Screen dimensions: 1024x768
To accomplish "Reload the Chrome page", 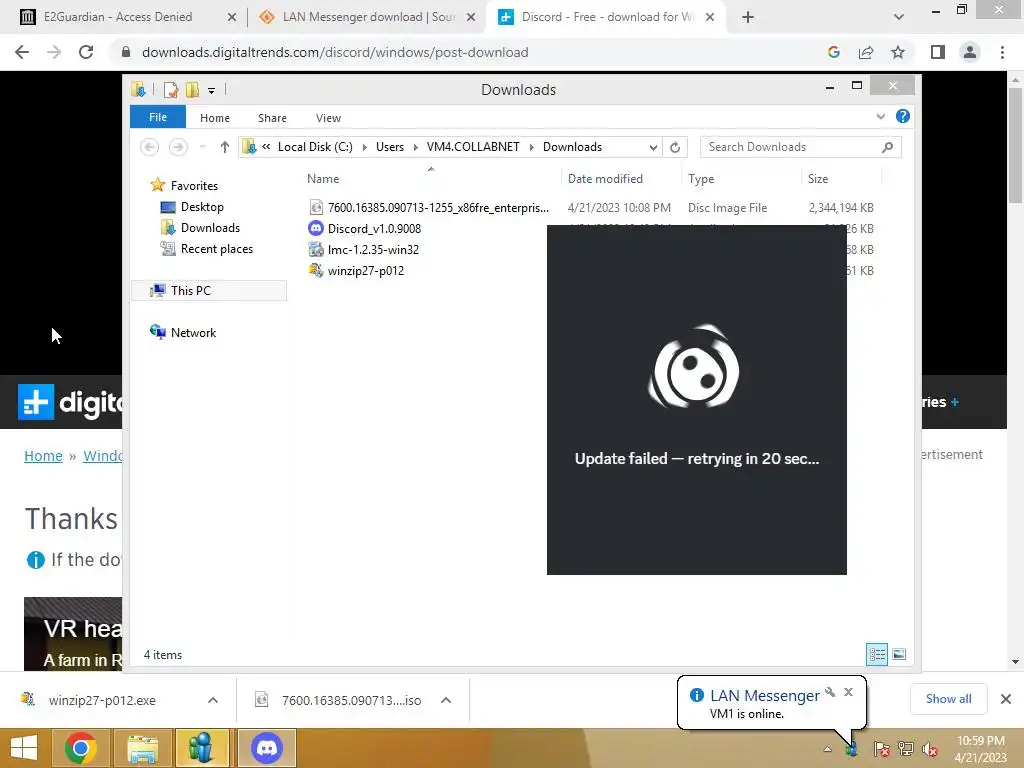I will (86, 52).
